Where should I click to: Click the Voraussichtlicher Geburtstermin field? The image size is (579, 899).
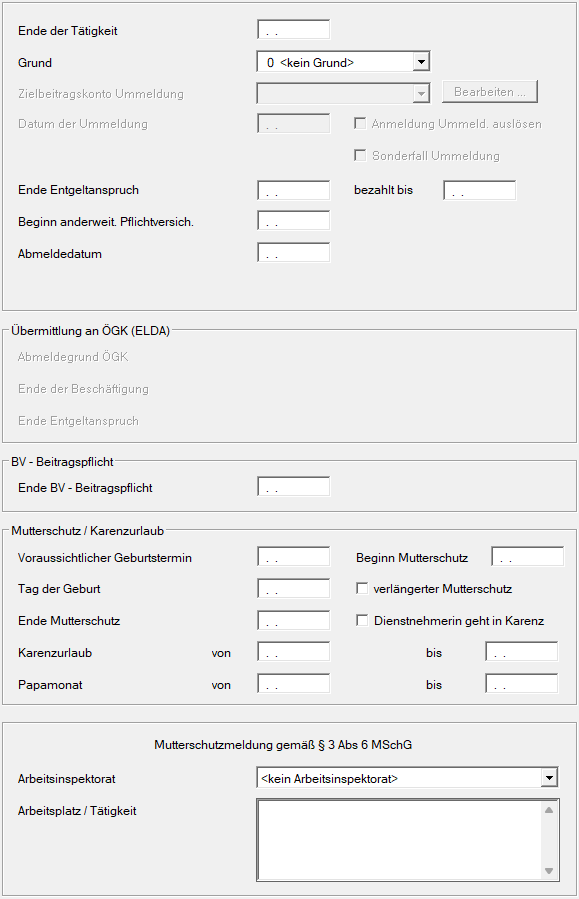tap(294, 557)
